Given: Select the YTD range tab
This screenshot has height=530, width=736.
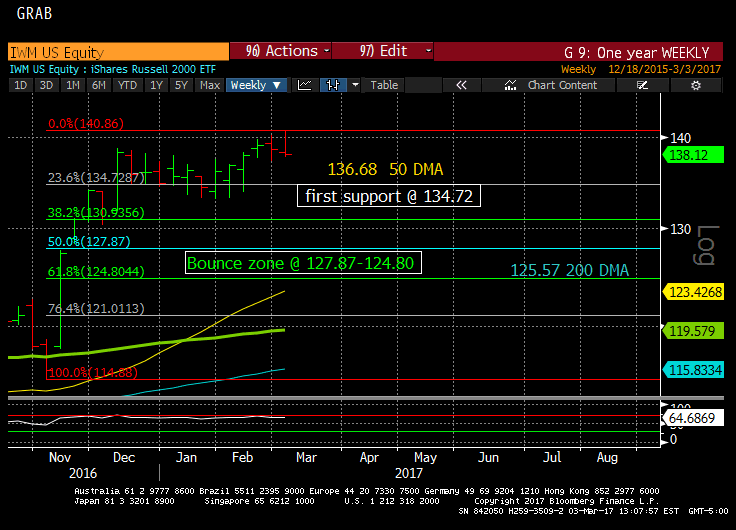Looking at the screenshot, I should [x=127, y=85].
